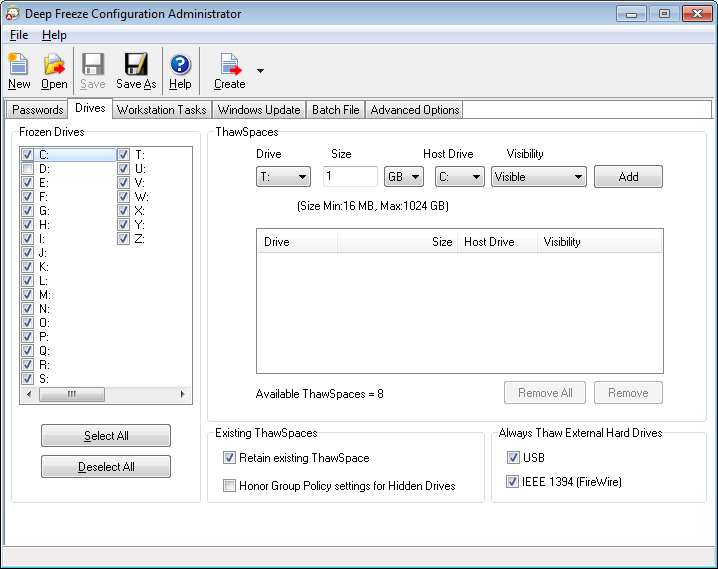Screen dimensions: 718x569
Task: Switch to the Batch File tab
Action: coord(336,110)
